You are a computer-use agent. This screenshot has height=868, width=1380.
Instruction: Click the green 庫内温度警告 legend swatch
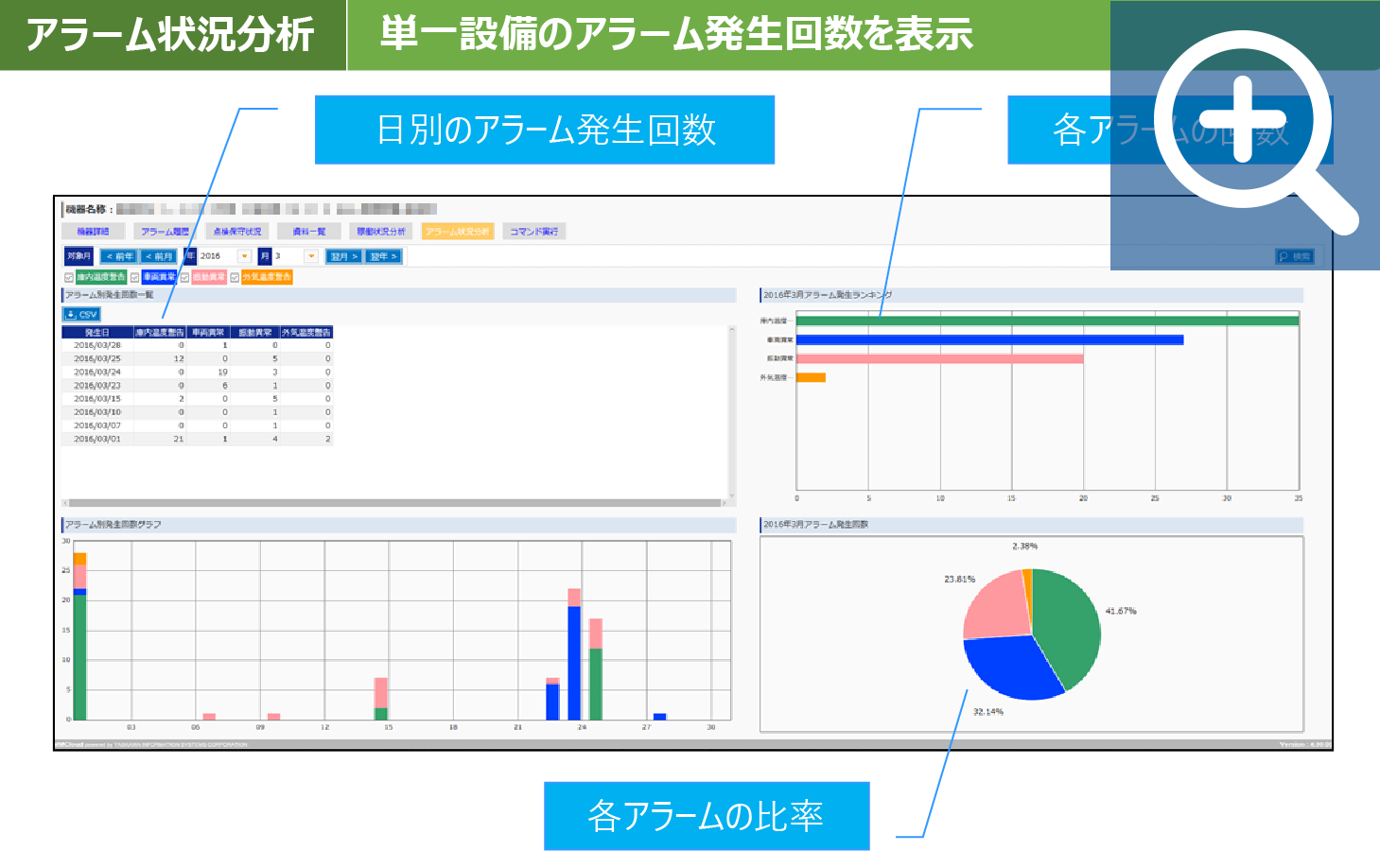point(100,277)
